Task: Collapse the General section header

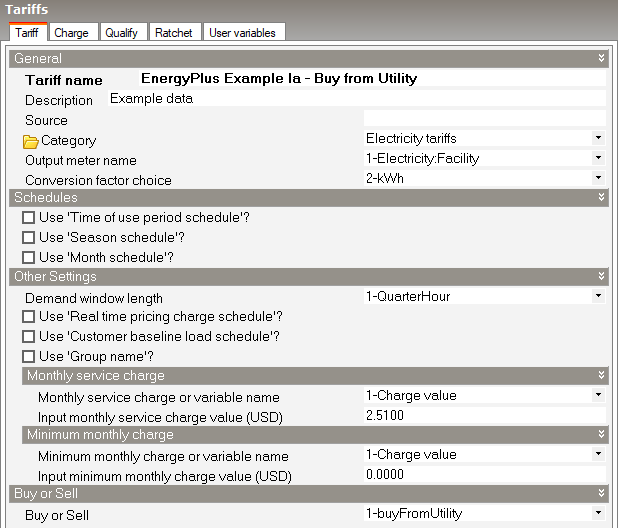Action: (x=600, y=59)
